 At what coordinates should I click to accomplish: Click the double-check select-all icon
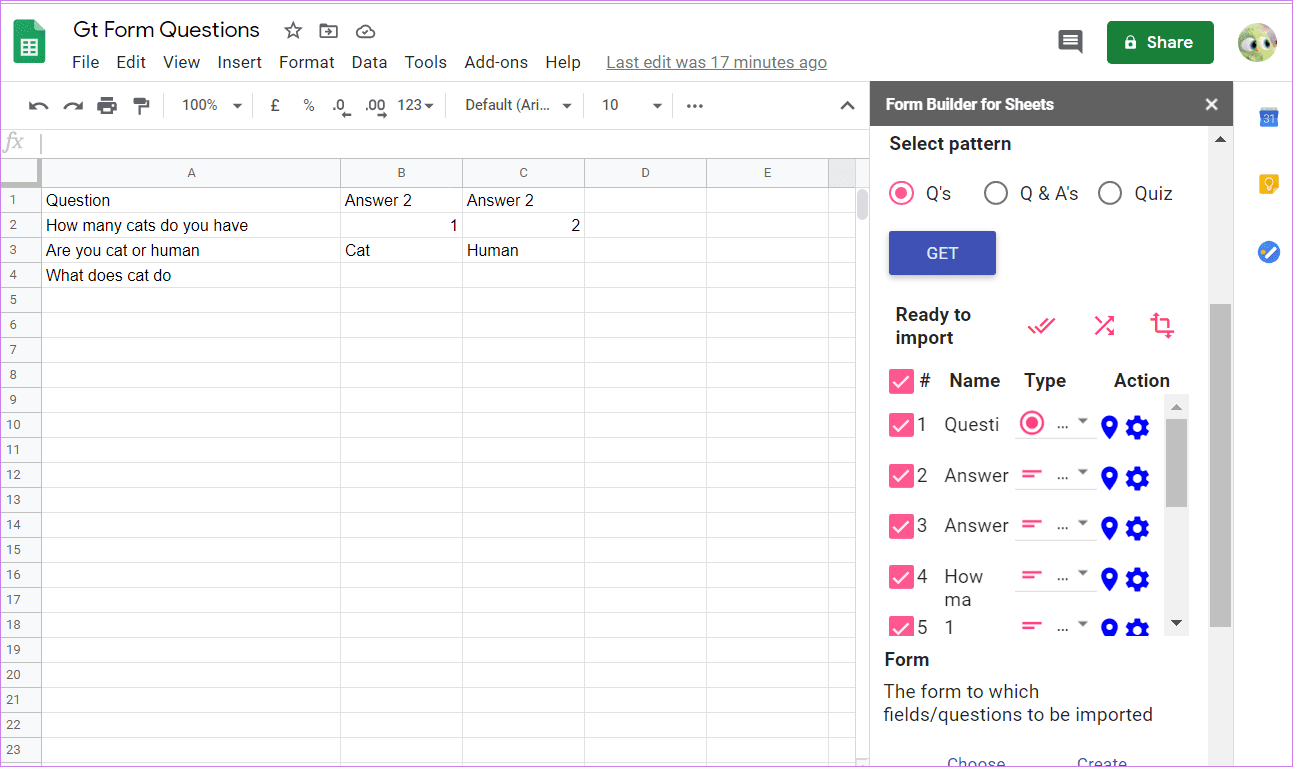coord(1042,325)
